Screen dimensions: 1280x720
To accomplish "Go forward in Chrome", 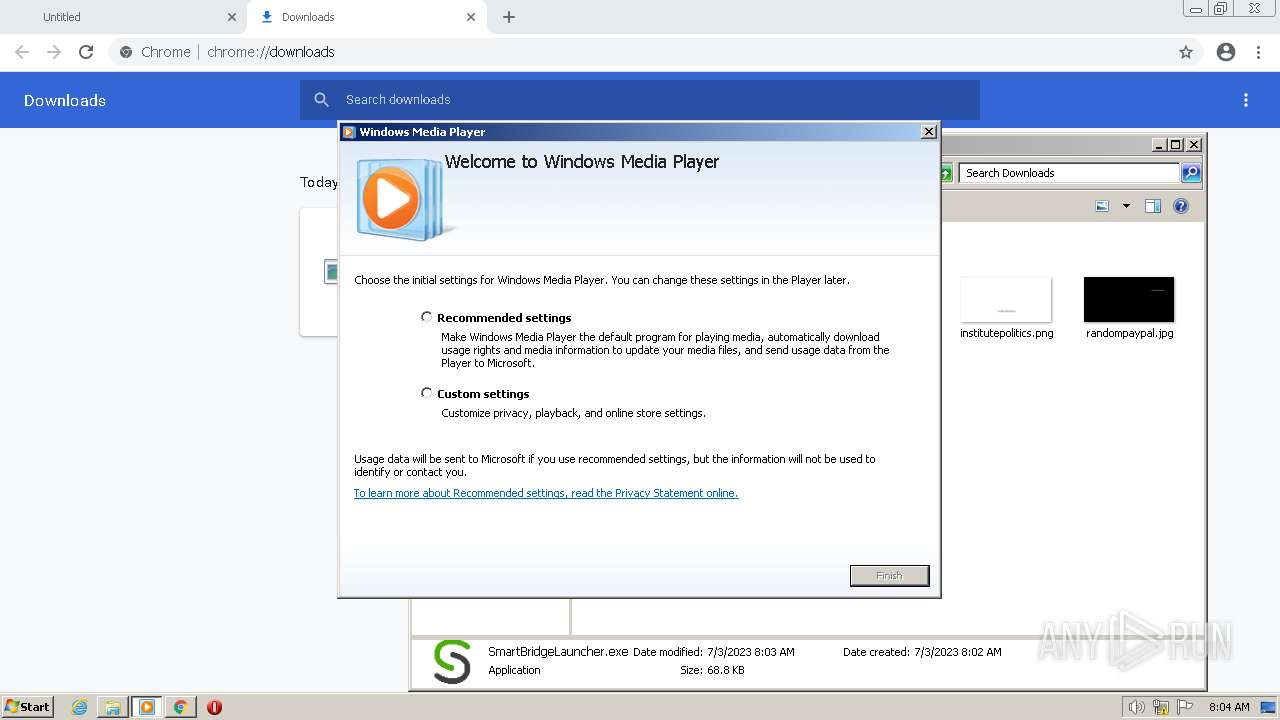I will point(54,52).
